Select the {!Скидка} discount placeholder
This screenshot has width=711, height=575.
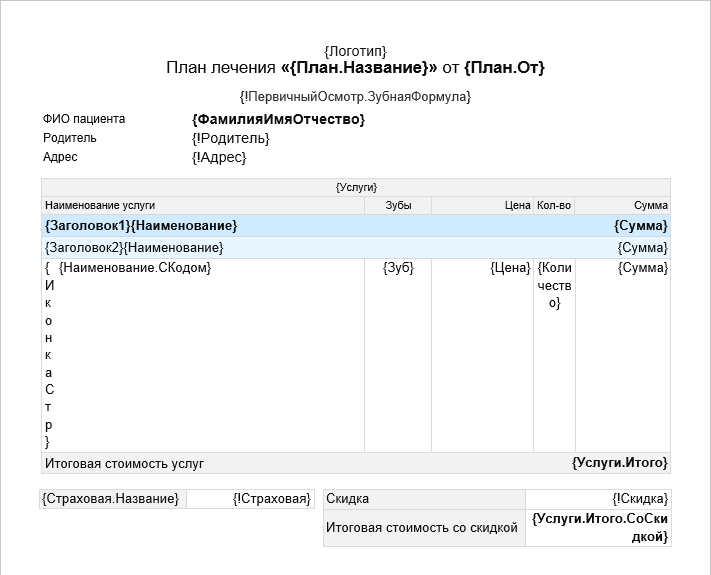(x=640, y=499)
